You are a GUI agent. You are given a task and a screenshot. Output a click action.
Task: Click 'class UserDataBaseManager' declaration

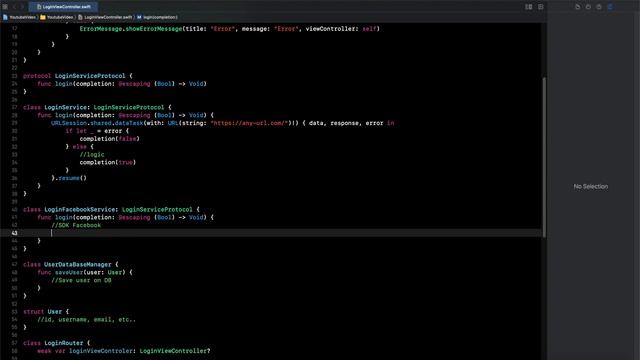(71, 264)
